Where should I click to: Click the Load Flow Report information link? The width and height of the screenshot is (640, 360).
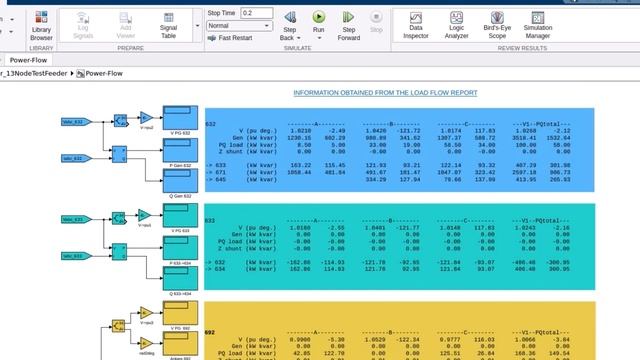tap(385, 93)
